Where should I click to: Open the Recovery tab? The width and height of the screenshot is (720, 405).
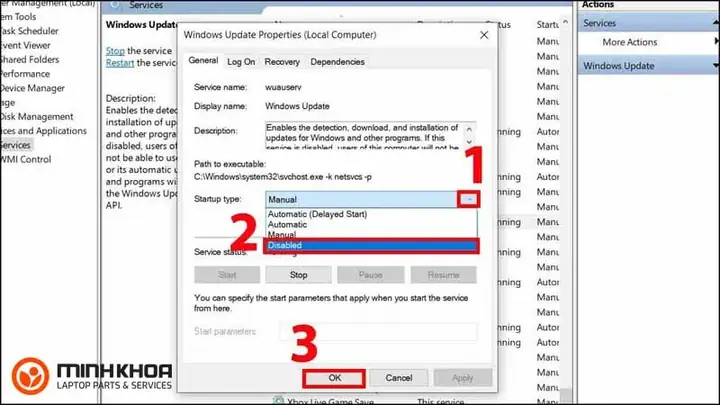tap(282, 62)
